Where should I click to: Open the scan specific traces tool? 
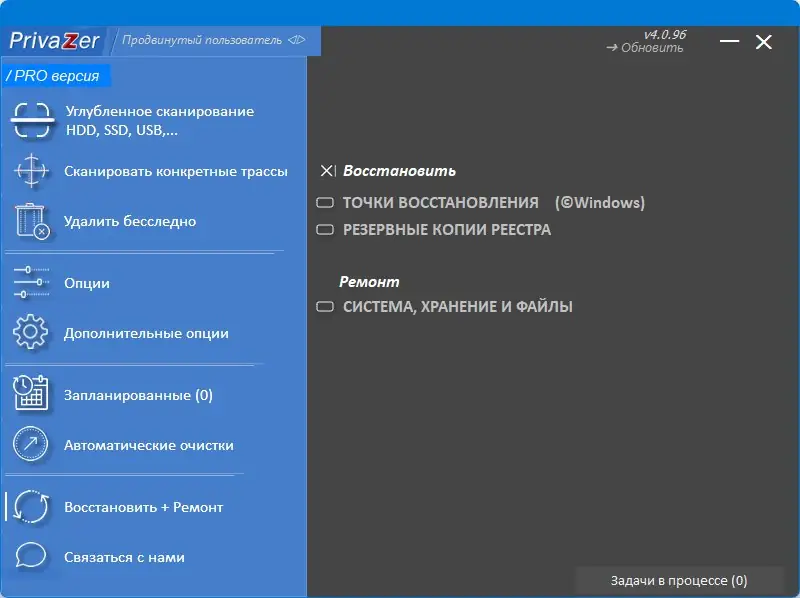pos(32,172)
